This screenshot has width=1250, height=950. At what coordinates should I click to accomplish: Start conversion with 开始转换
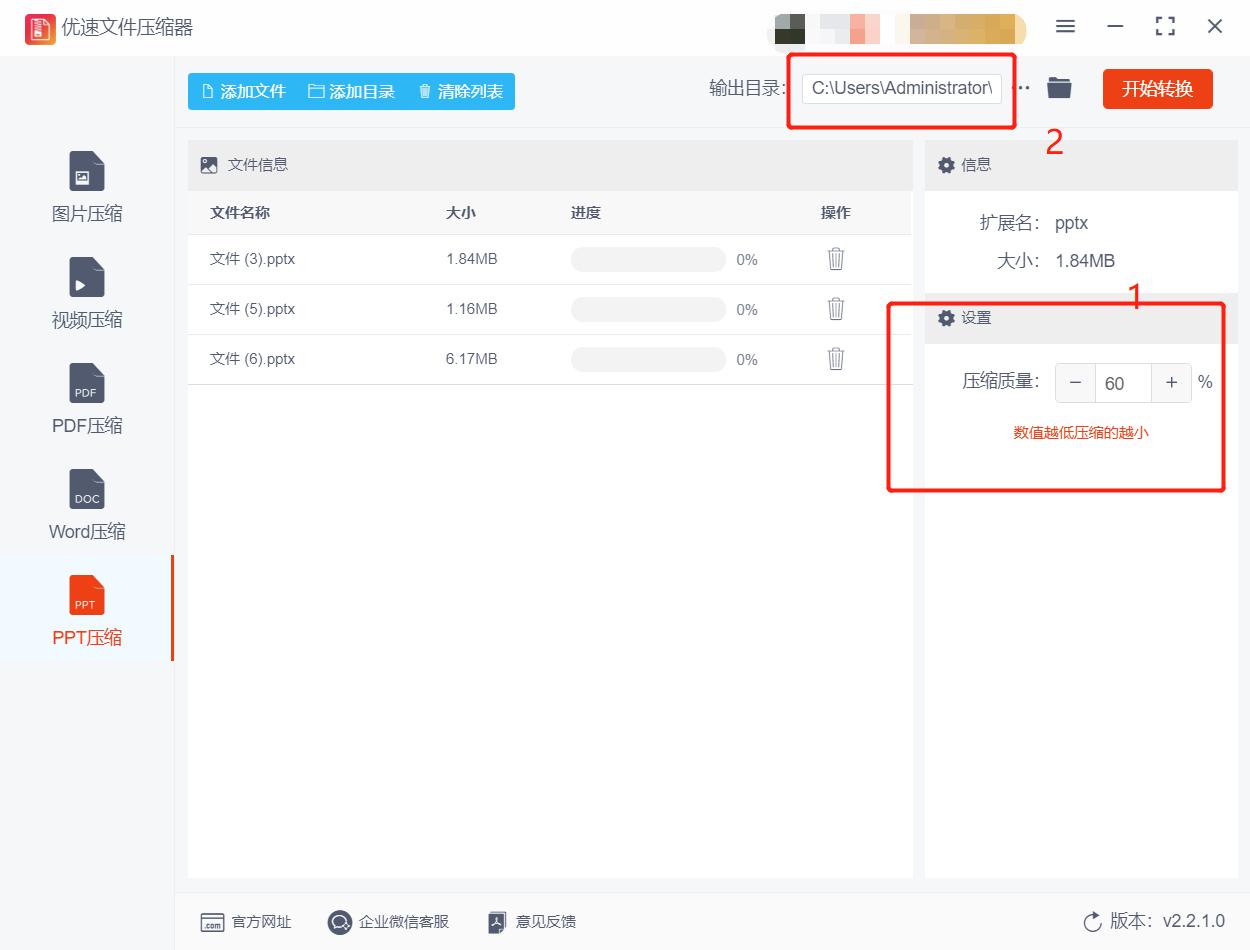[x=1157, y=88]
